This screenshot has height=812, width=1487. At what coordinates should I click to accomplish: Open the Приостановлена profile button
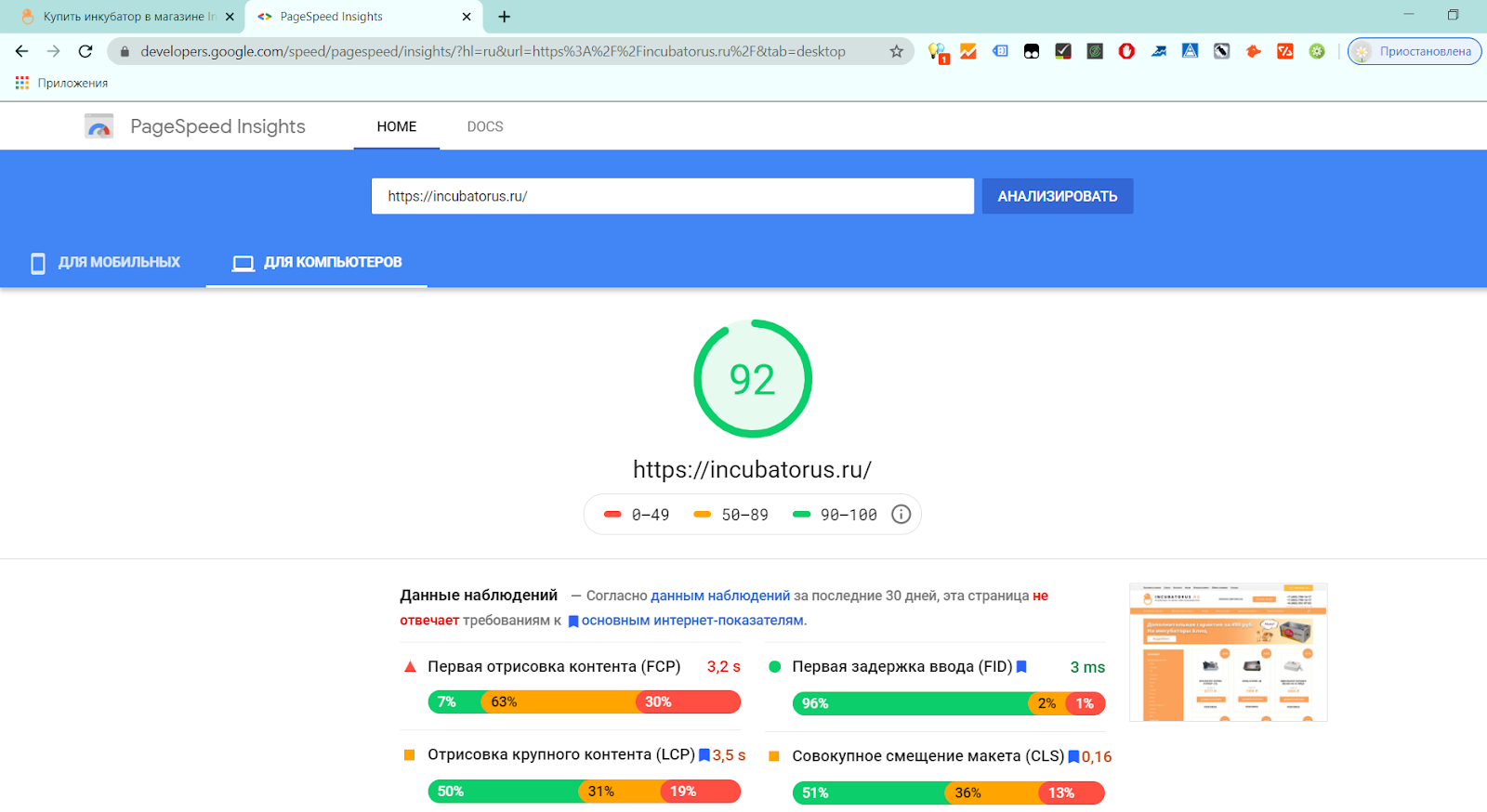click(x=1415, y=51)
